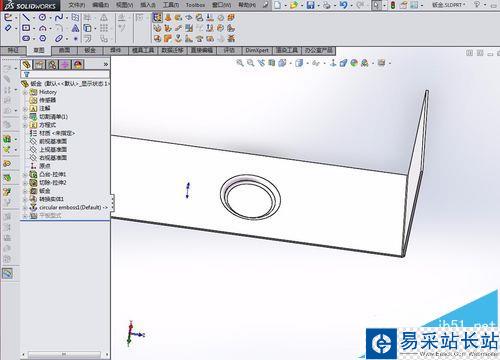Click the feature tree filter field

coord(65,74)
